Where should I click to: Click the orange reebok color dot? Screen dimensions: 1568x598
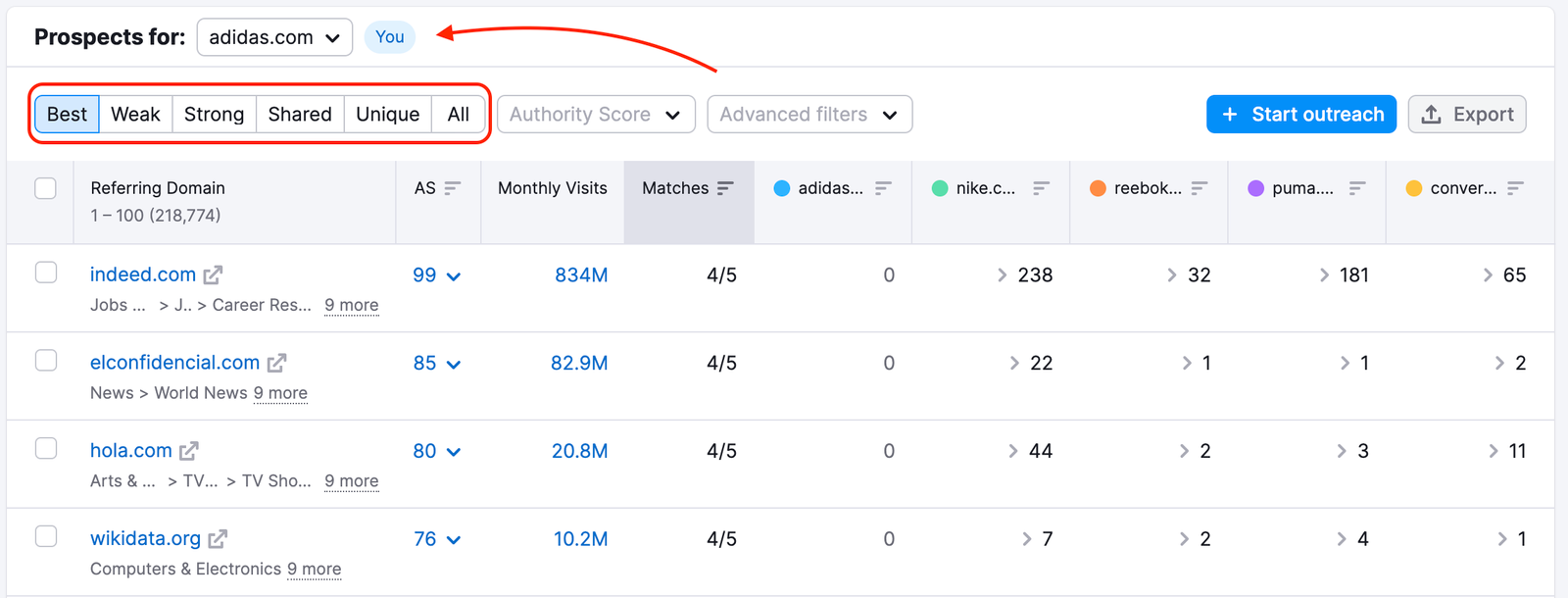1098,188
